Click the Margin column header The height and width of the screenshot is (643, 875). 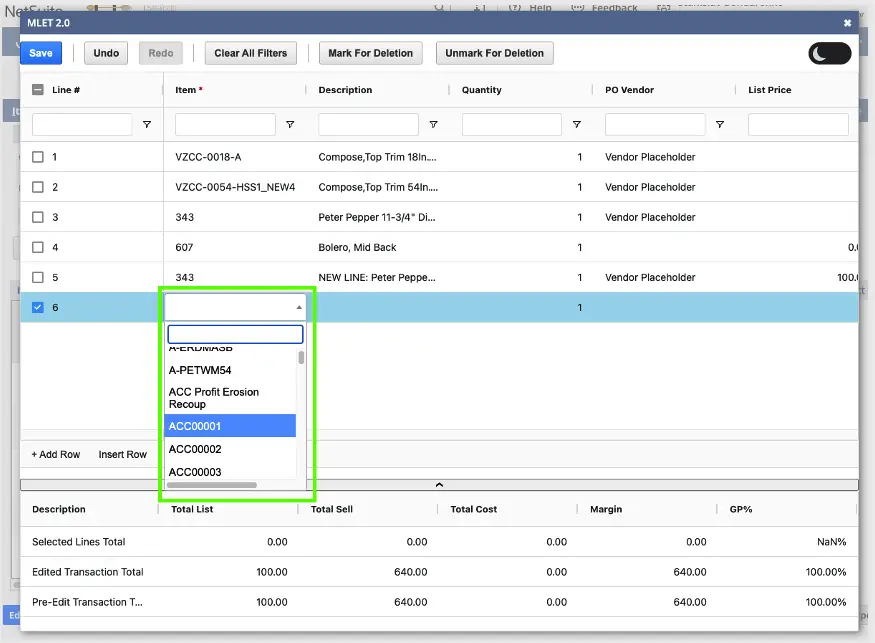click(606, 509)
